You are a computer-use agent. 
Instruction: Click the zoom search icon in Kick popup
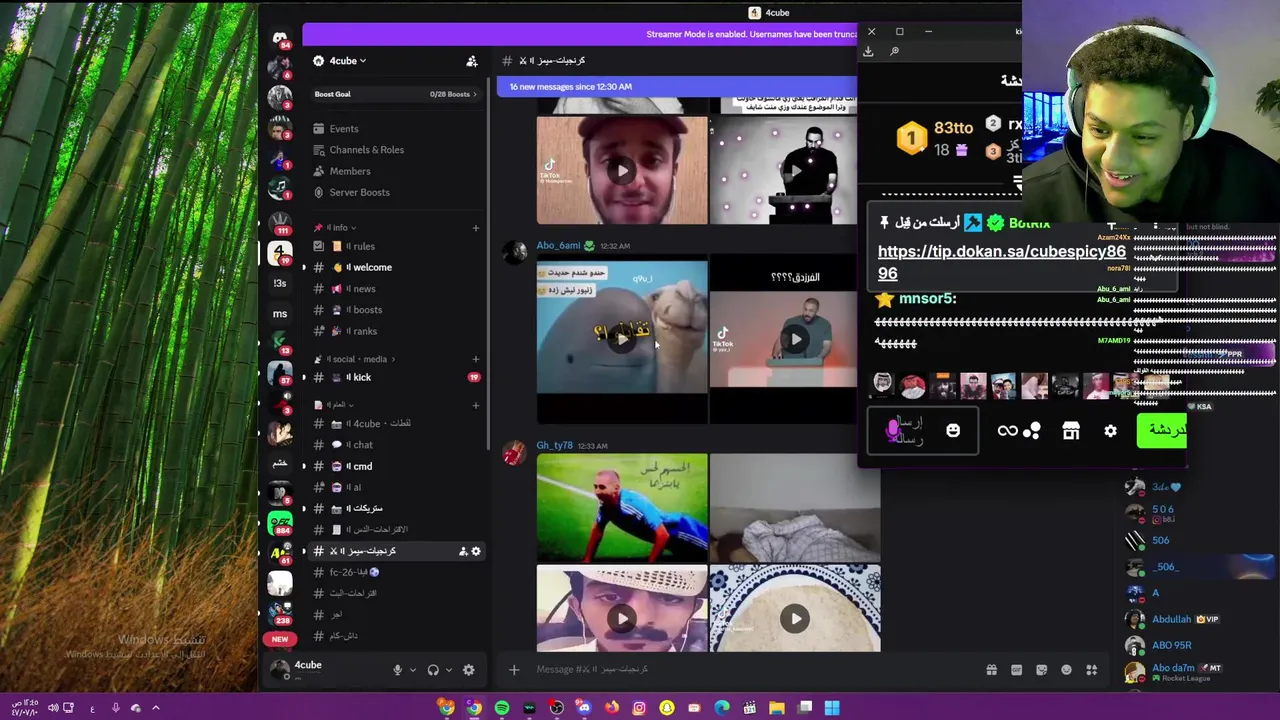(894, 52)
